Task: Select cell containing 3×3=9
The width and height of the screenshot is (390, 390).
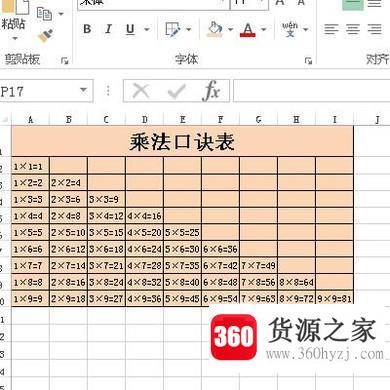Action: 106,199
